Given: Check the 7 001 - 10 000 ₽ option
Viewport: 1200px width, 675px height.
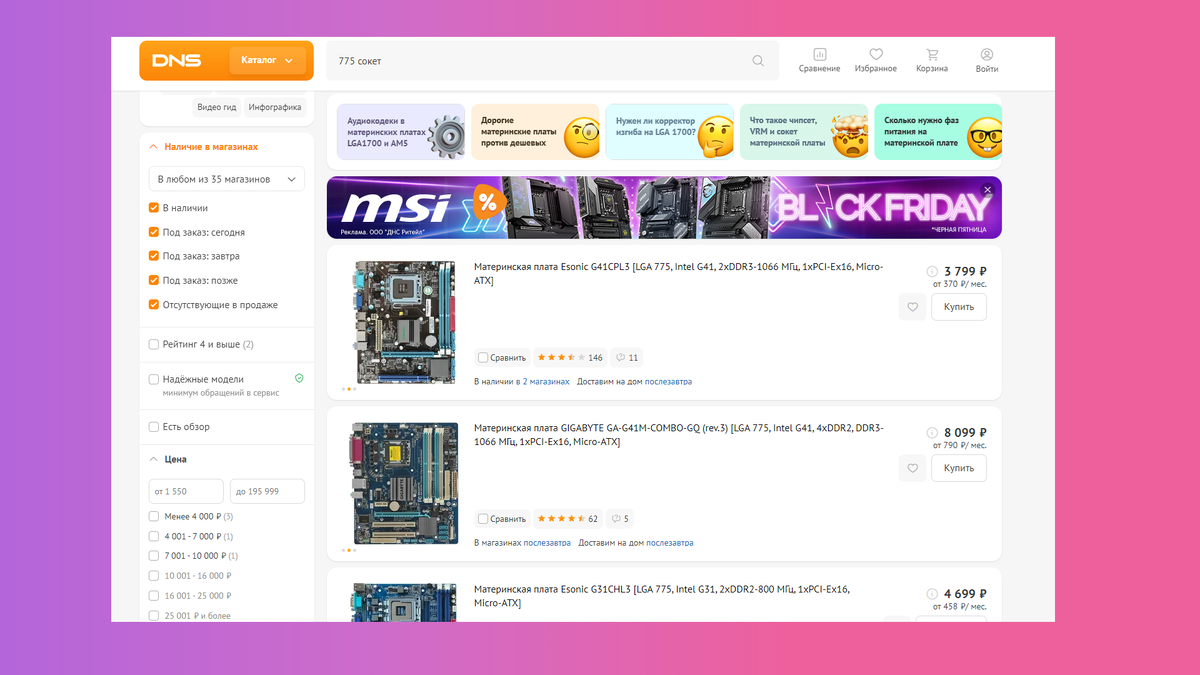Looking at the screenshot, I should (x=154, y=555).
